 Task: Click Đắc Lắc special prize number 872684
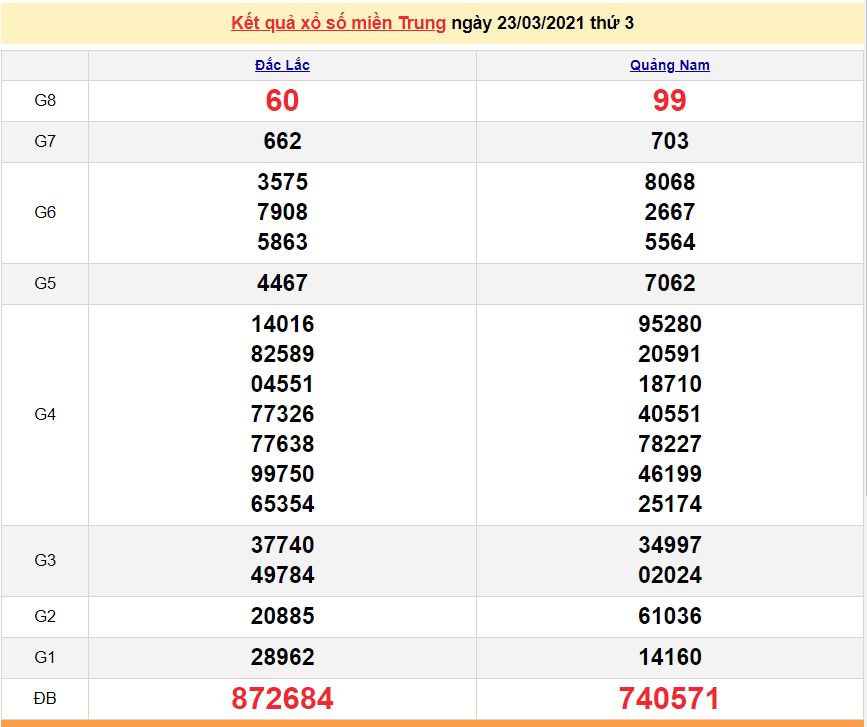(282, 699)
